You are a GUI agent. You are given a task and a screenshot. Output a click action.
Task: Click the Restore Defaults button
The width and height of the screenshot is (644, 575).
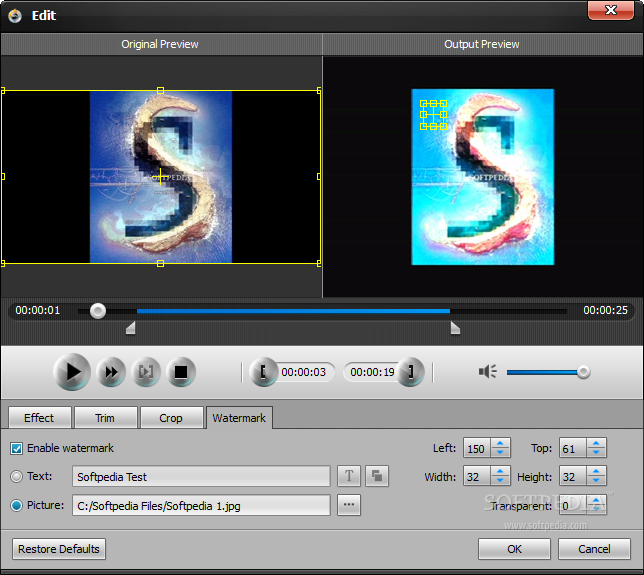click(59, 549)
